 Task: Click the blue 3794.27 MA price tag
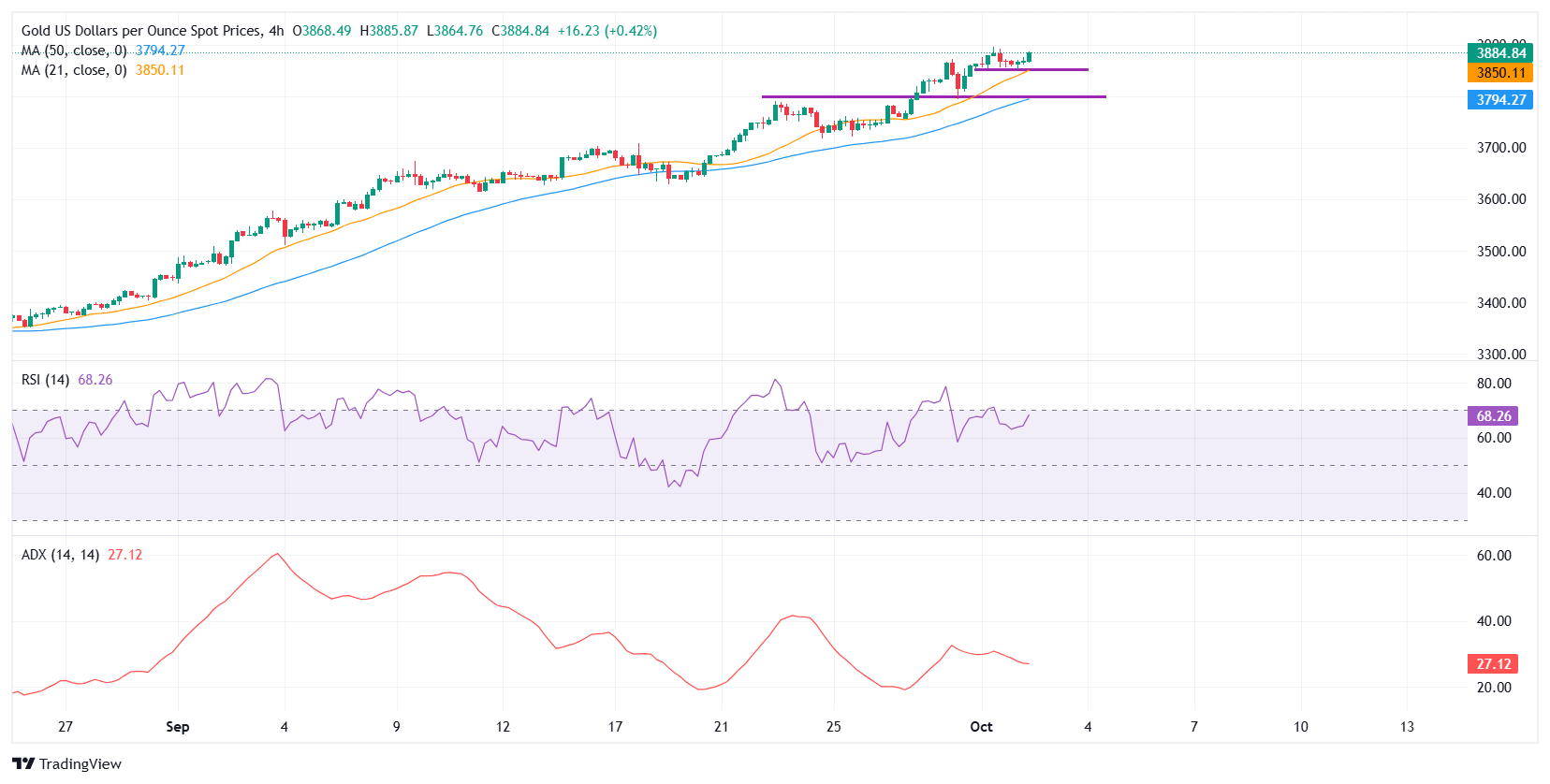pos(1500,100)
